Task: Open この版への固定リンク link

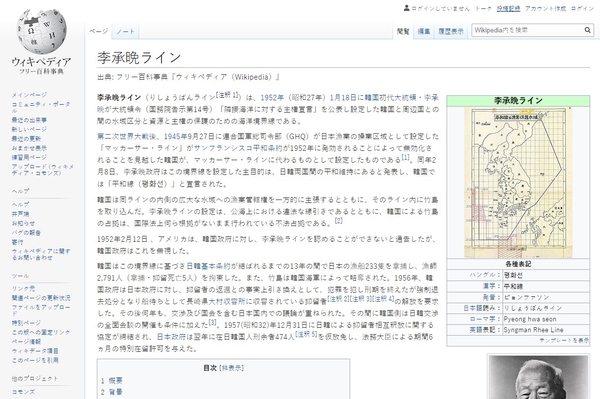Action: (x=41, y=332)
